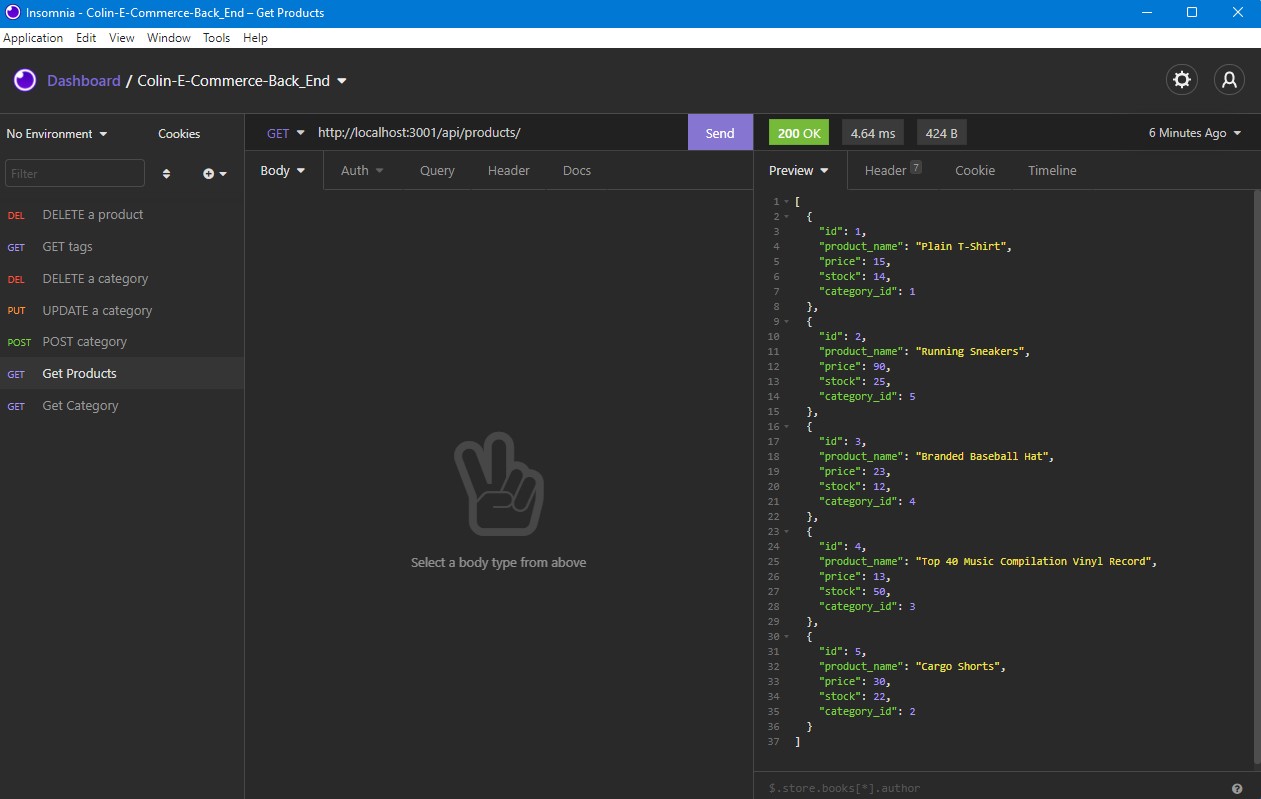Click the 424 B response size badge
This screenshot has width=1261, height=799.
942,133
